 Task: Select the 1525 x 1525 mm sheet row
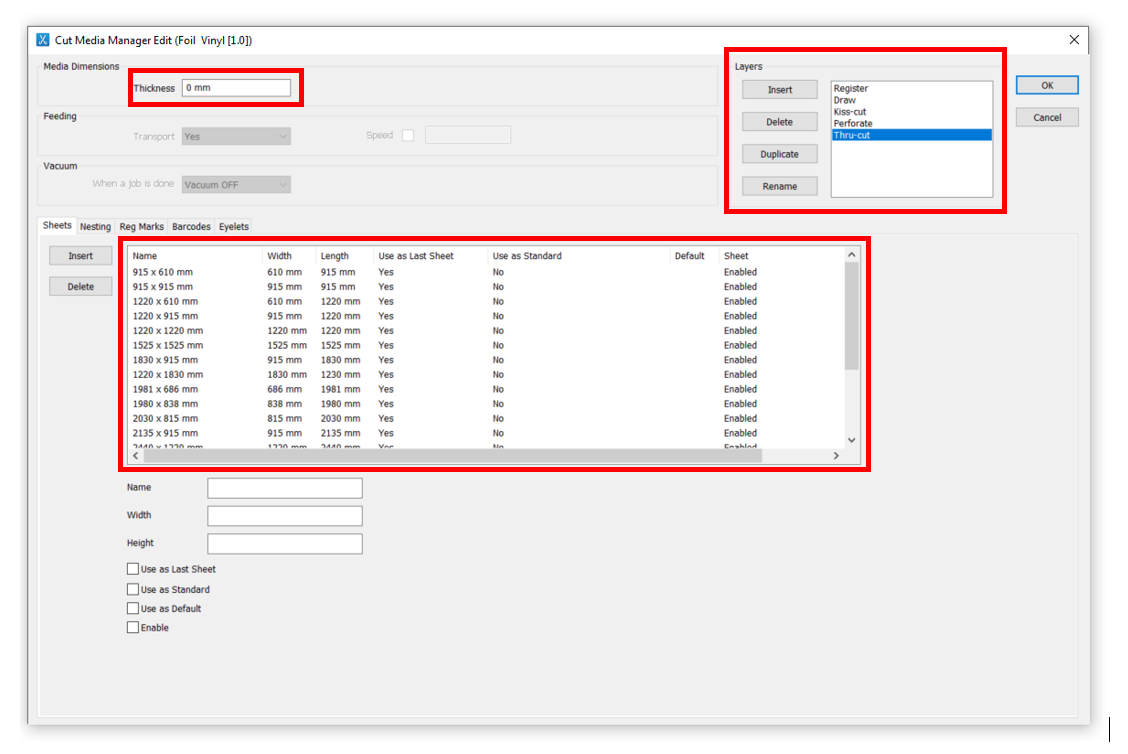[486, 345]
